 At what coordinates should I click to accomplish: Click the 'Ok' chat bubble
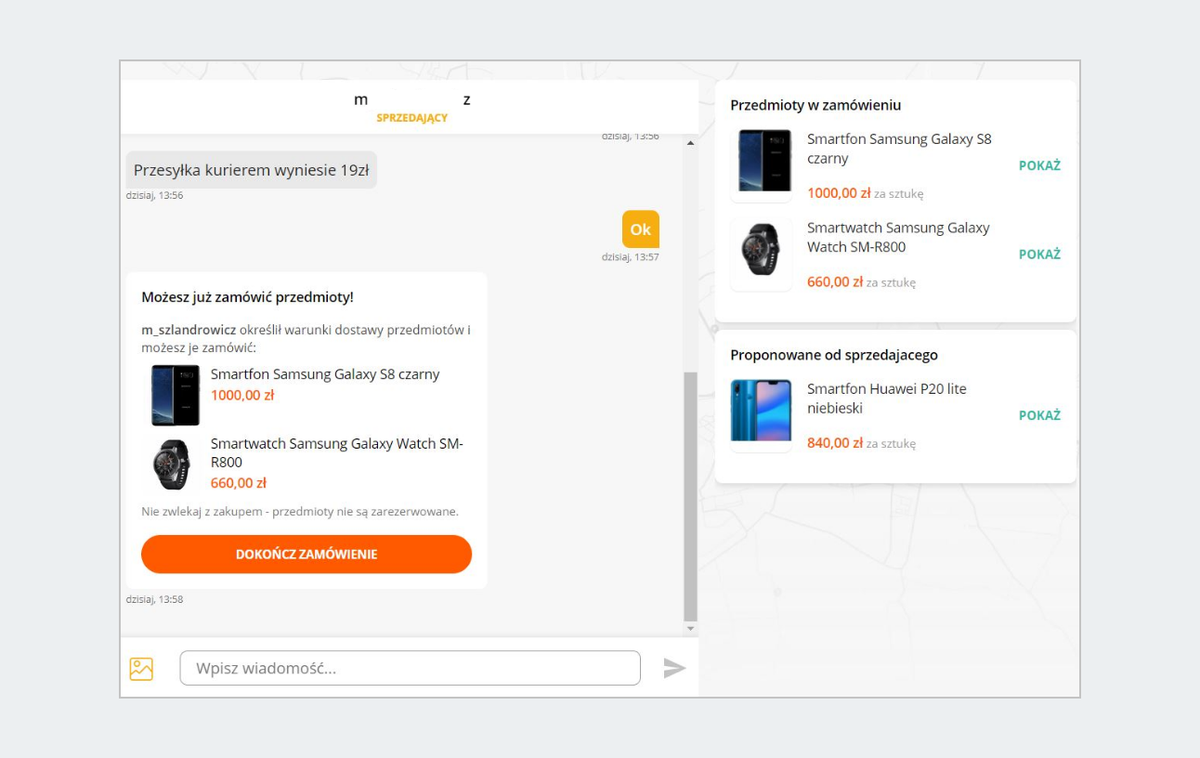click(x=640, y=229)
